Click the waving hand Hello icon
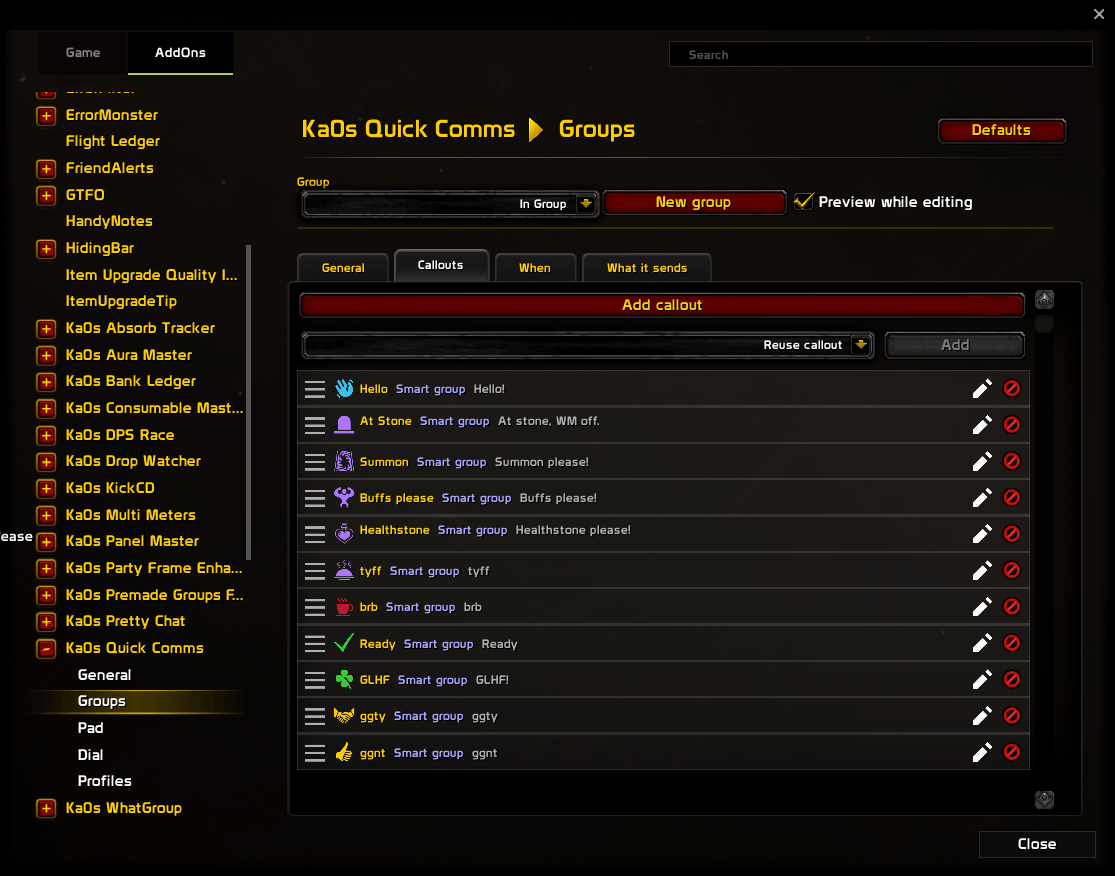The image size is (1115, 876). pyautogui.click(x=344, y=388)
